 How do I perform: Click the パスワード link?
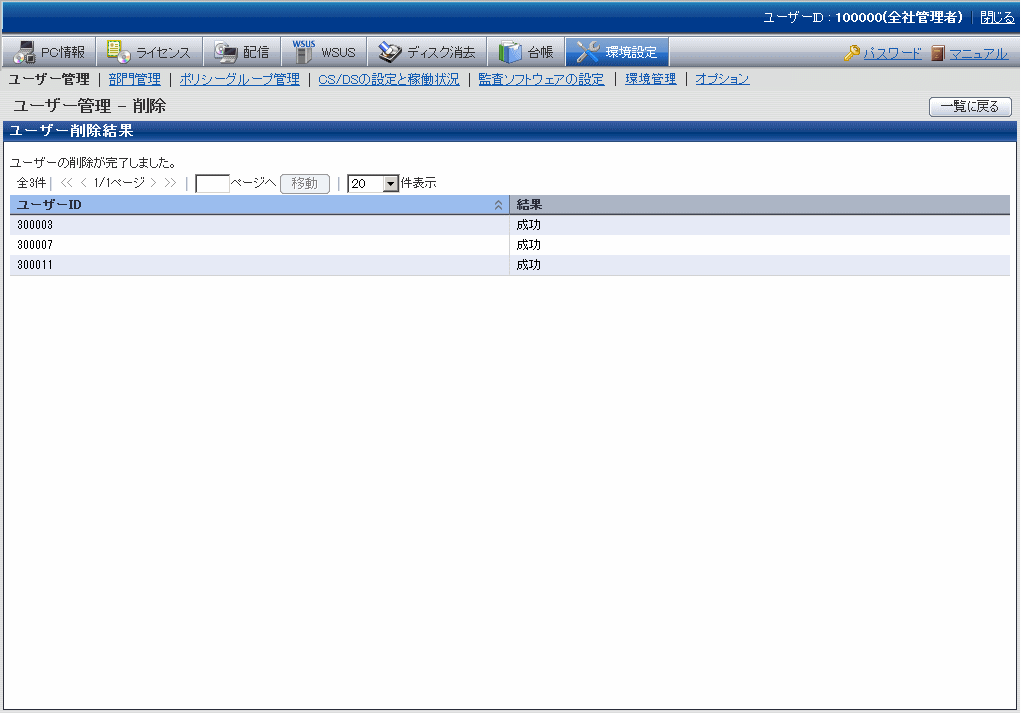(893, 53)
